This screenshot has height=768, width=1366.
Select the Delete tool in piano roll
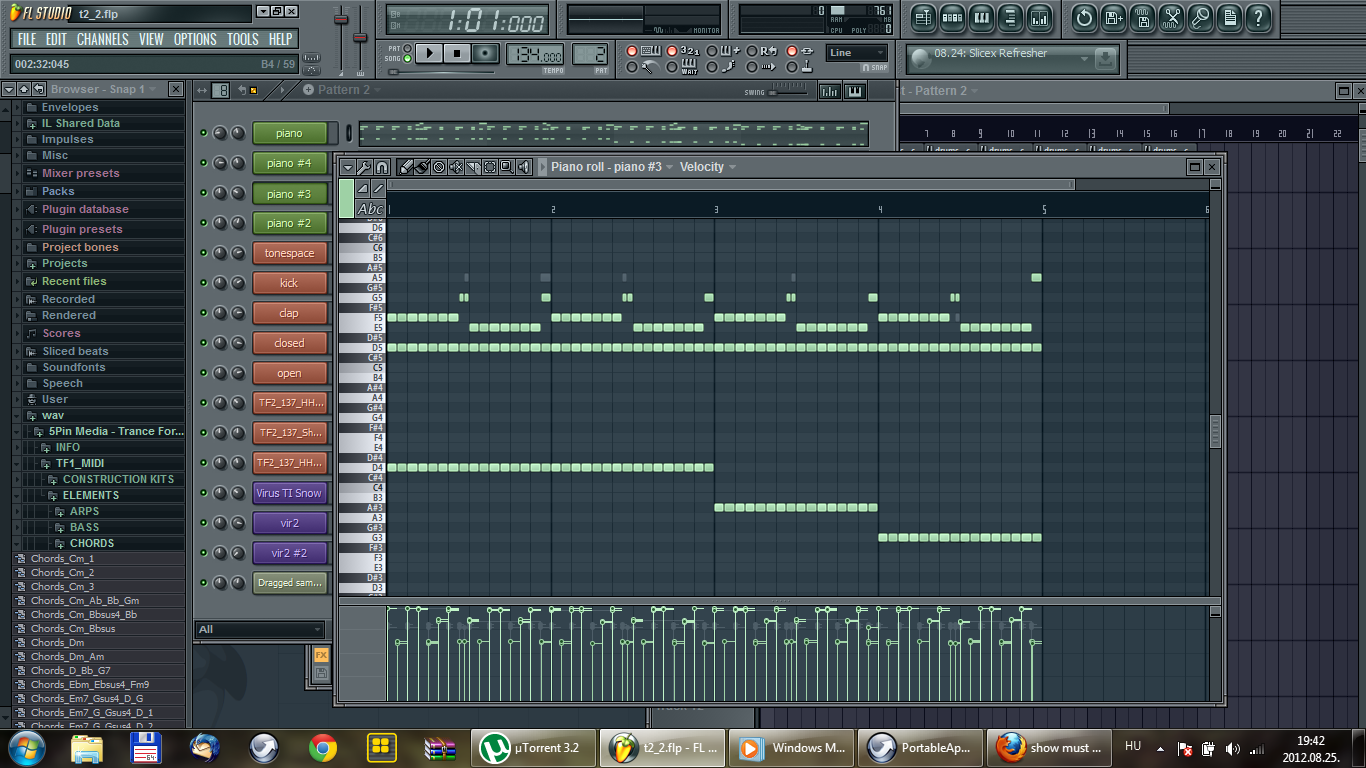tap(439, 167)
